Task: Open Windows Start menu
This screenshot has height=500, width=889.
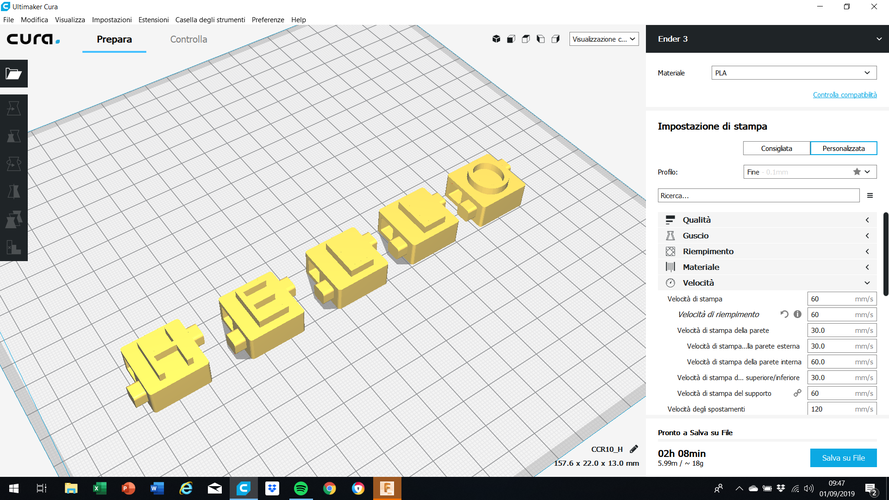Action: (14, 488)
